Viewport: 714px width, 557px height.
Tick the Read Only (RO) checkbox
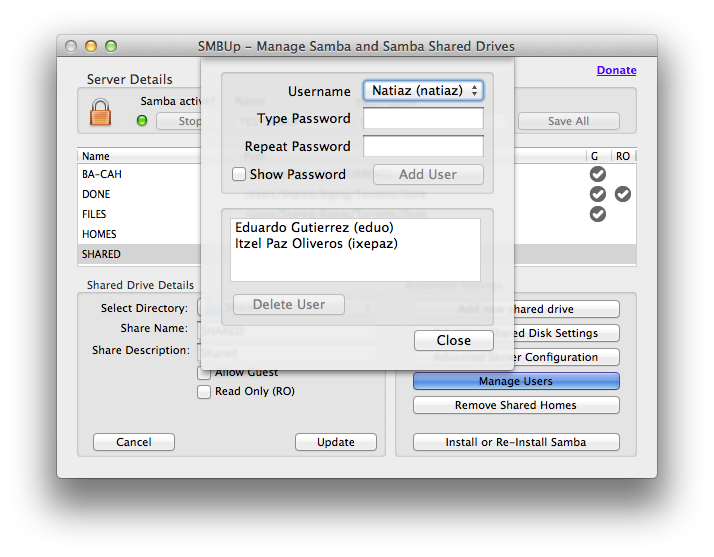click(204, 392)
